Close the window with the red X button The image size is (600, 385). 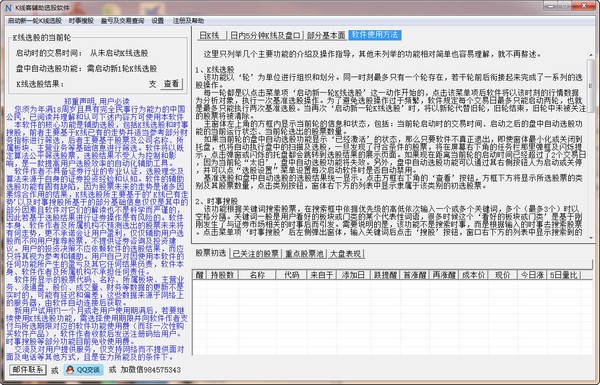coord(584,6)
